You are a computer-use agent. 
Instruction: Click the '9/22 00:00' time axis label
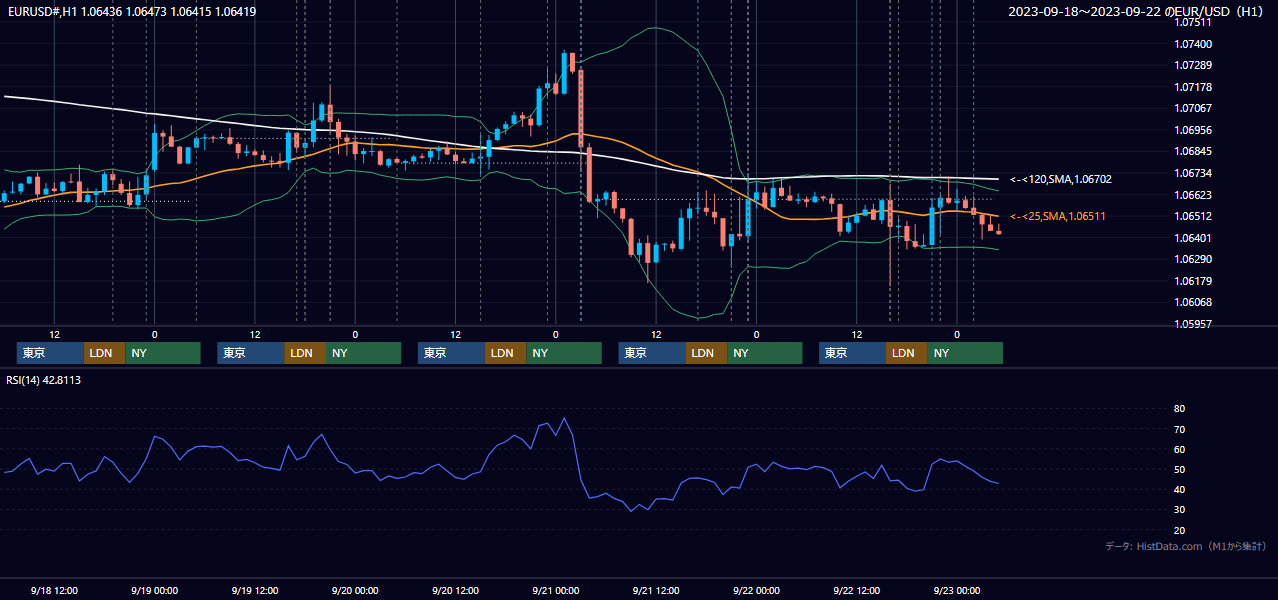[756, 590]
